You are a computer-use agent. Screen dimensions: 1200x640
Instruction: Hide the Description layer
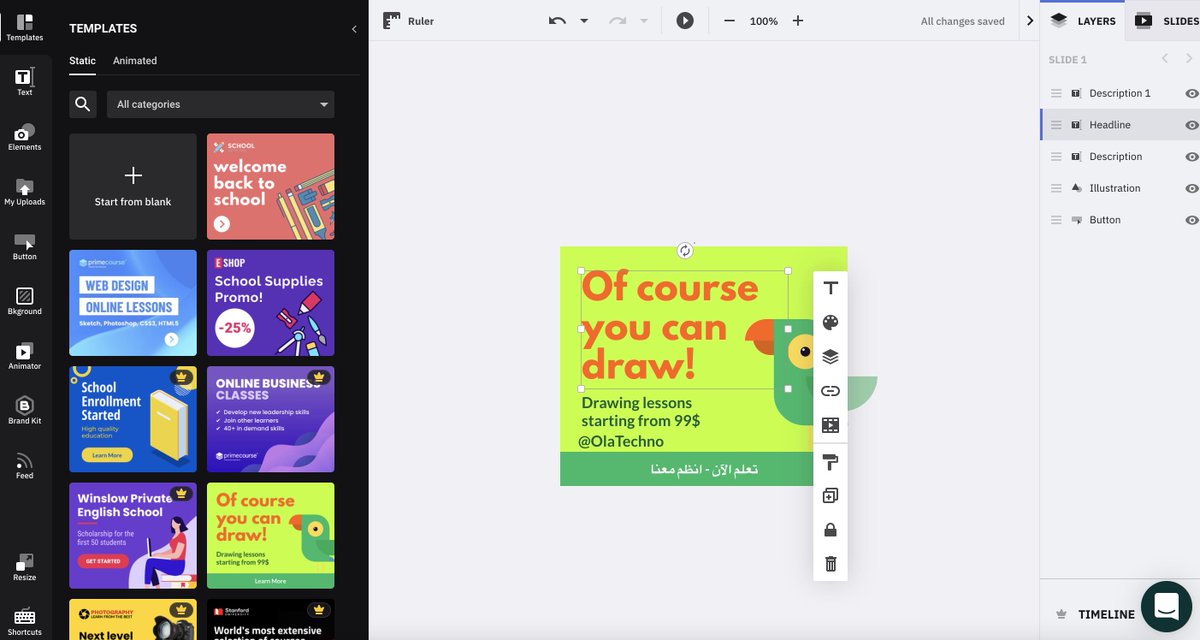(x=1191, y=157)
